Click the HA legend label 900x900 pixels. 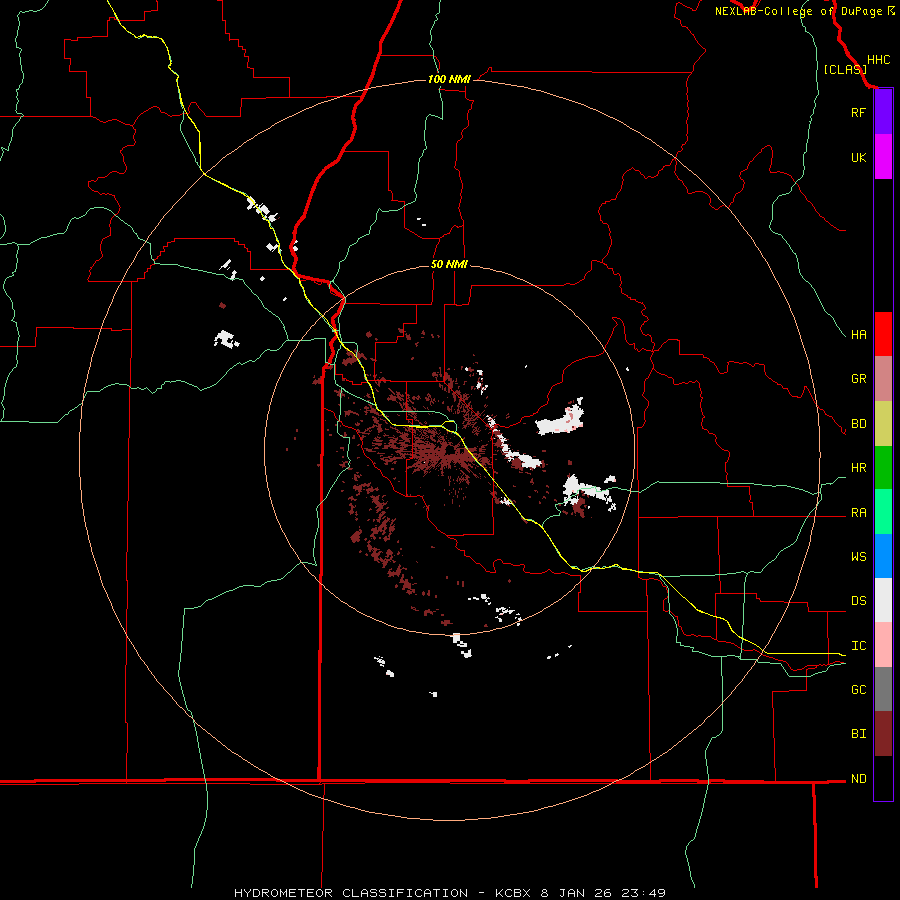click(858, 335)
